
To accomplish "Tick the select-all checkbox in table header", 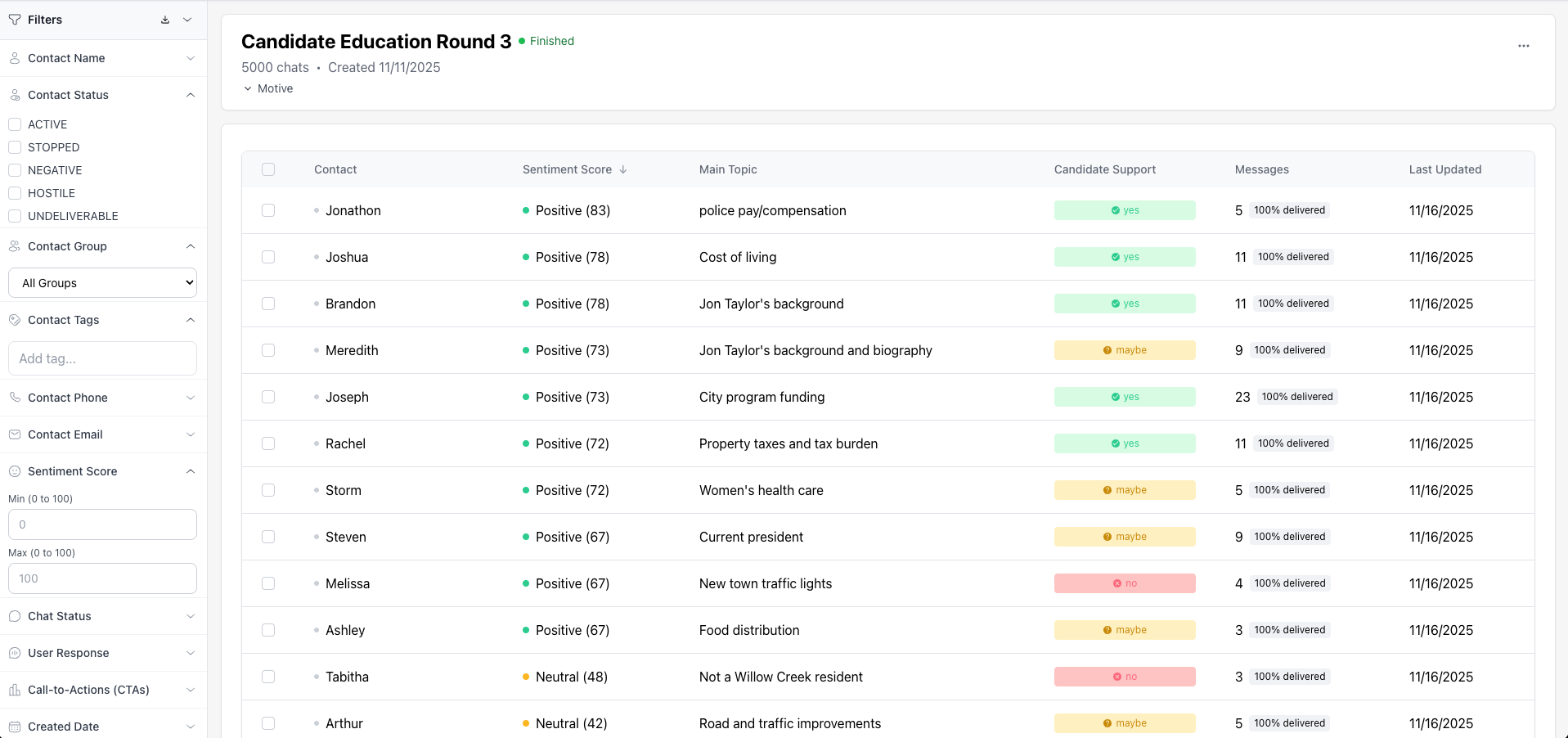I will (x=268, y=169).
